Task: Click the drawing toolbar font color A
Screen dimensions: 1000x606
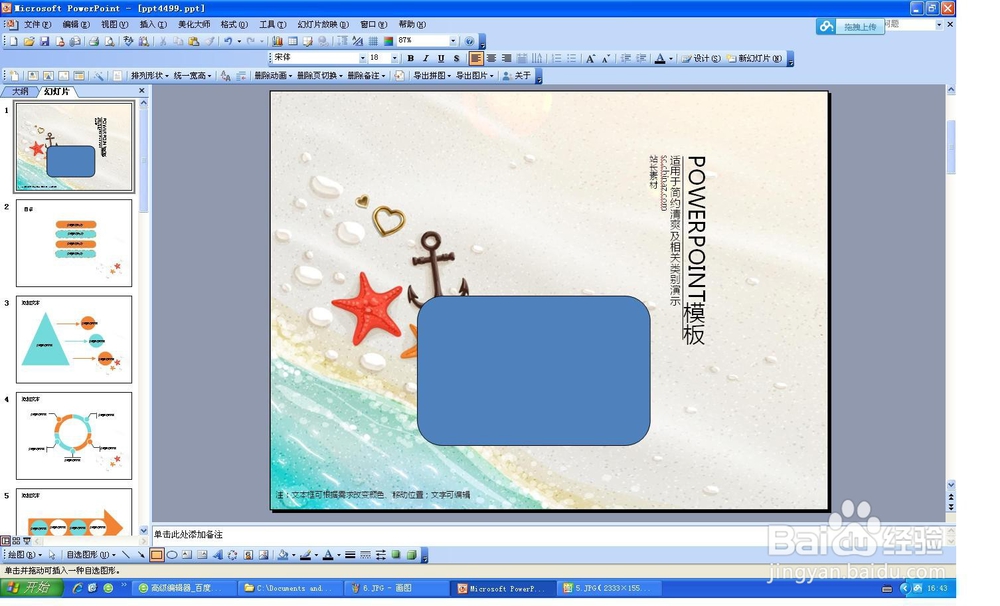Action: 328,555
